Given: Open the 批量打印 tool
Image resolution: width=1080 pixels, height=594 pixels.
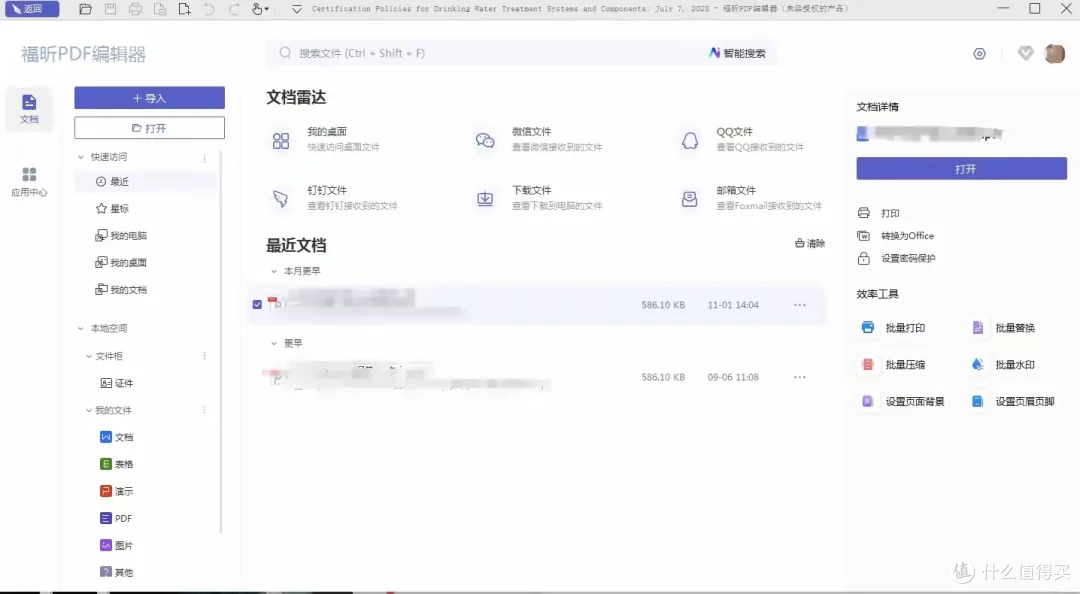Looking at the screenshot, I should pyautogui.click(x=893, y=328).
